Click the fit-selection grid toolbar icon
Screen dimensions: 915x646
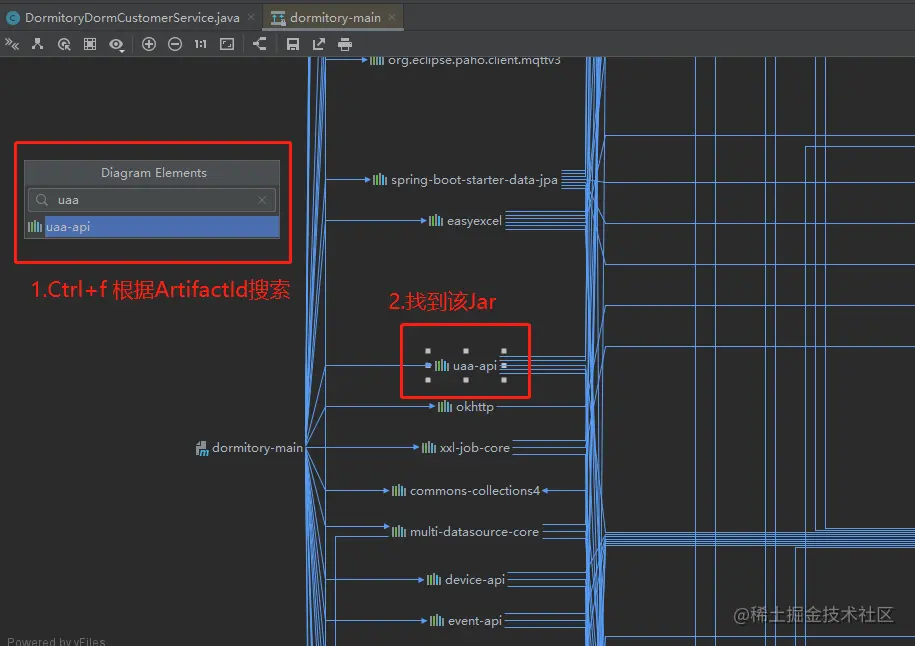click(x=90, y=44)
